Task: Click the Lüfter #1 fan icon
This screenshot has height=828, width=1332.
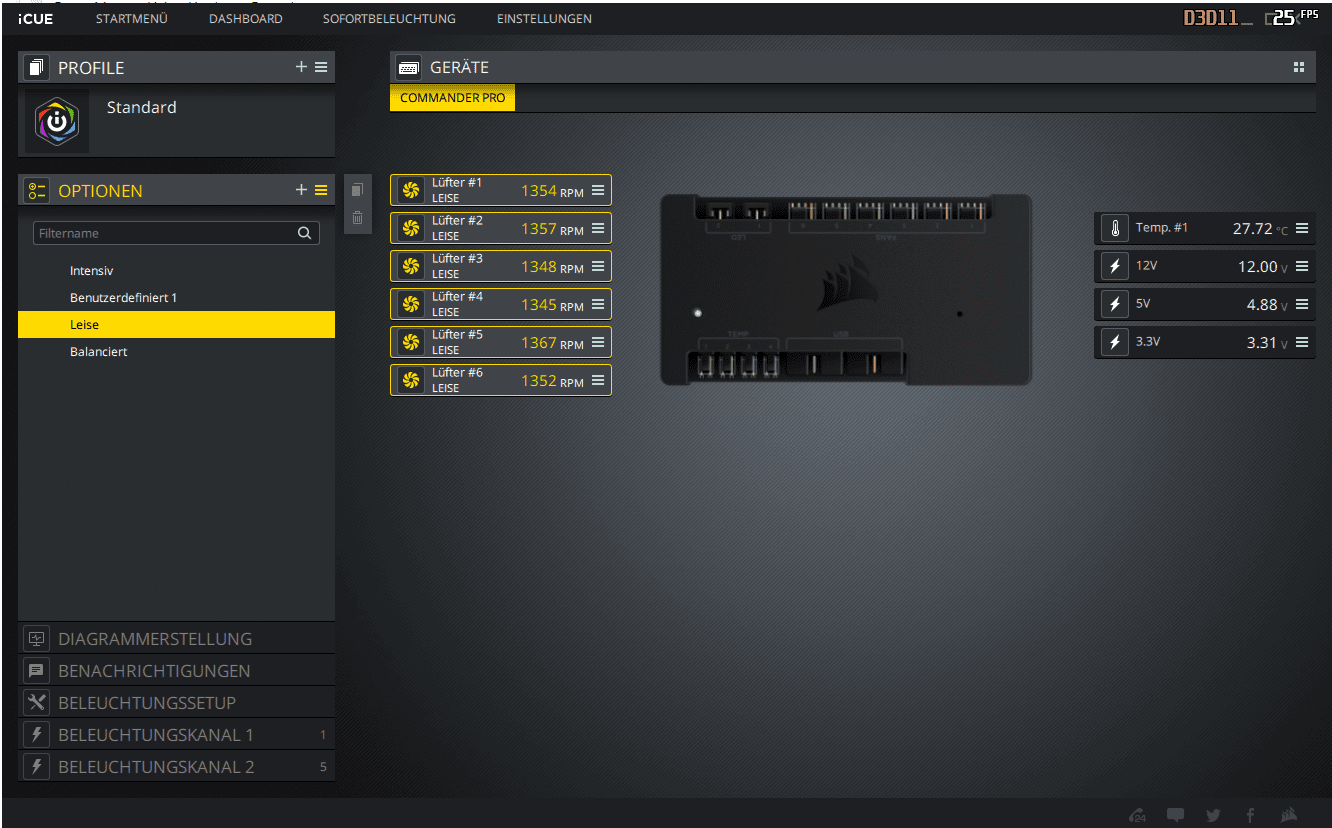Action: [410, 190]
